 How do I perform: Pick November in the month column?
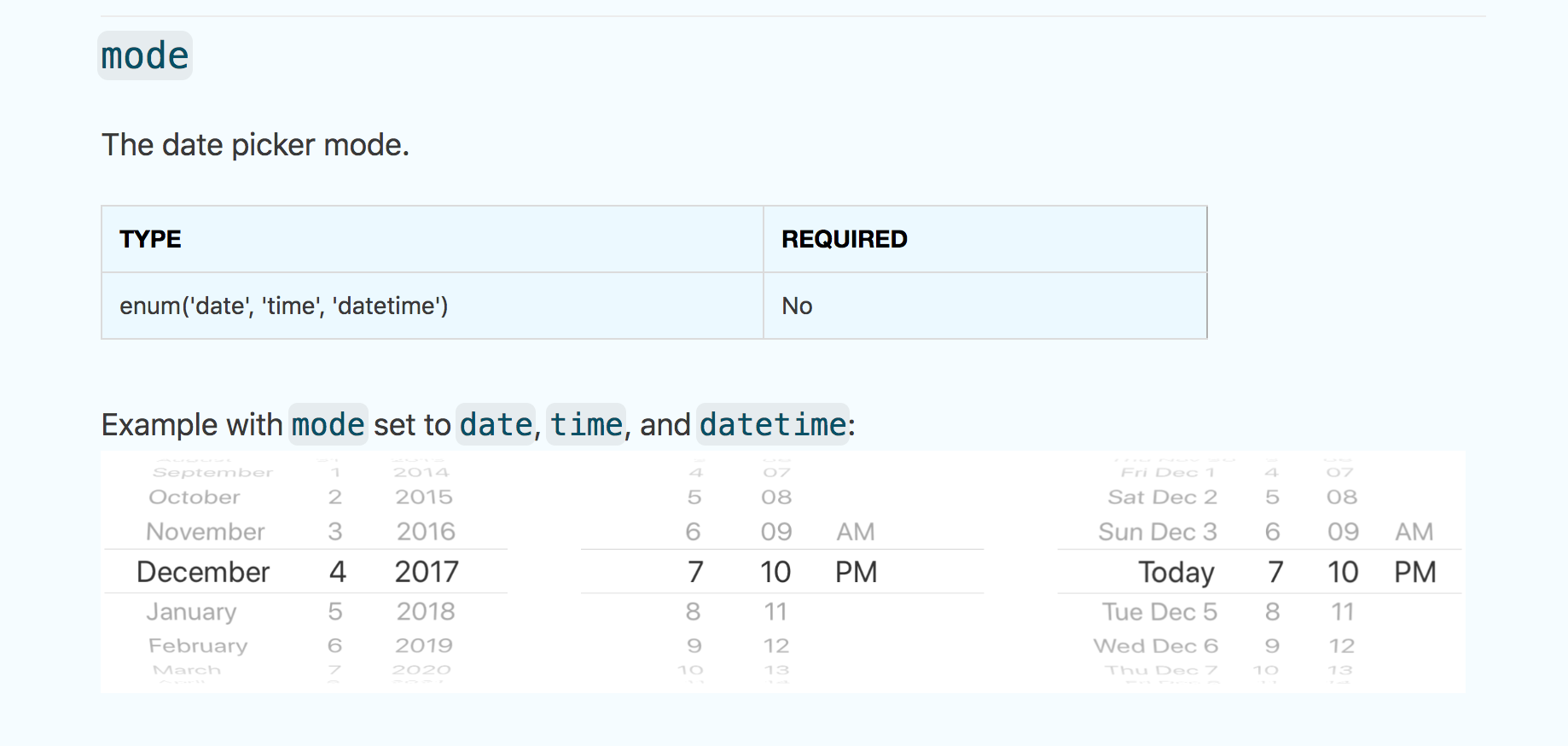tap(205, 531)
